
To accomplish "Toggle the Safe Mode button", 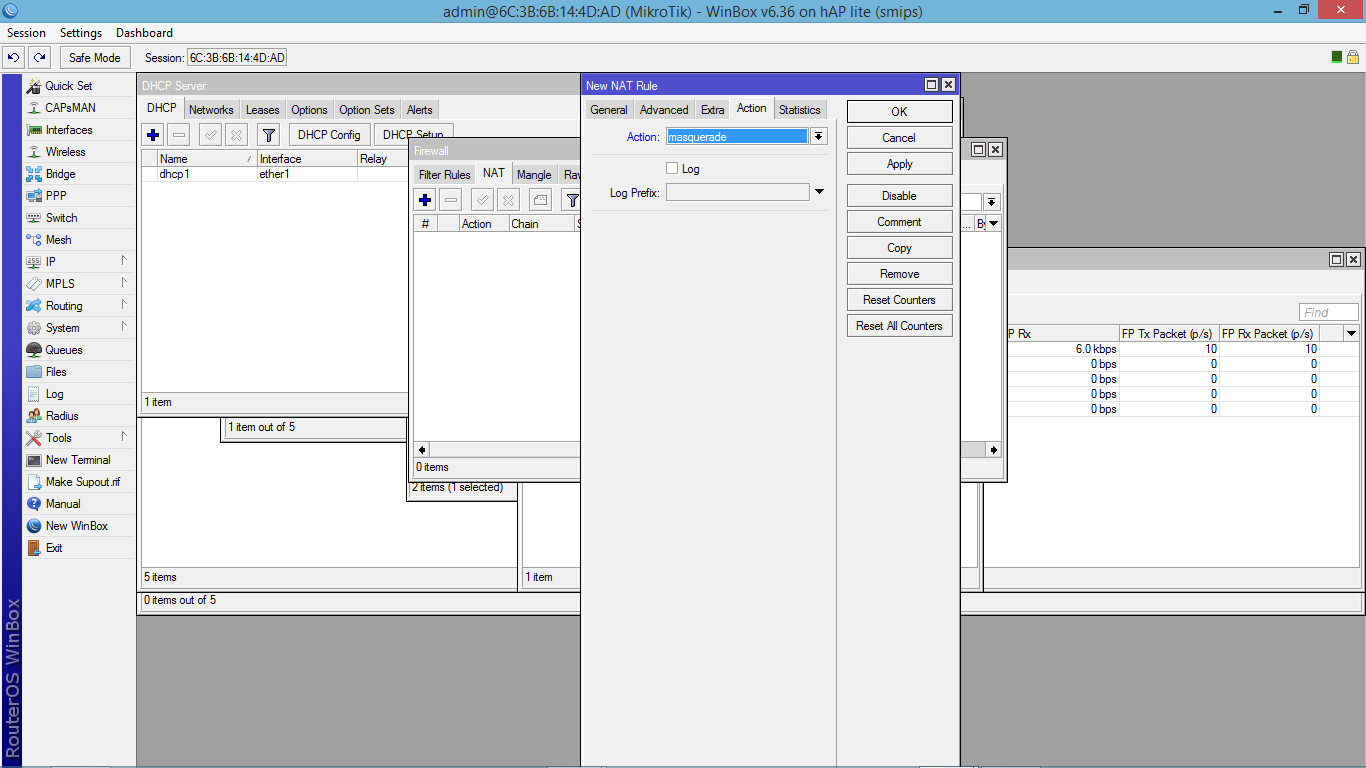I will tap(95, 58).
